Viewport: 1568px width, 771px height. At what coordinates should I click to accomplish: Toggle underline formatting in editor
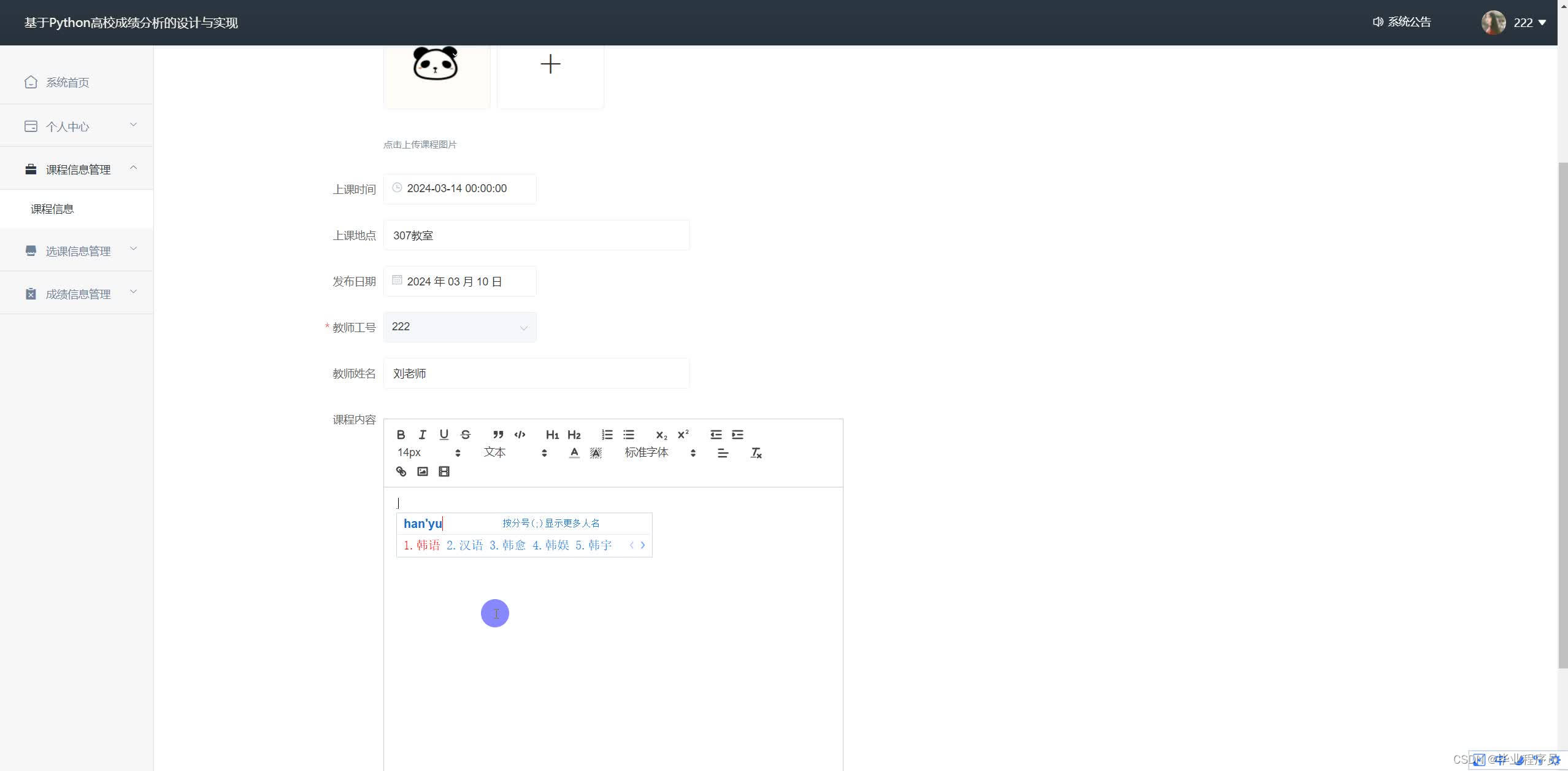click(444, 435)
